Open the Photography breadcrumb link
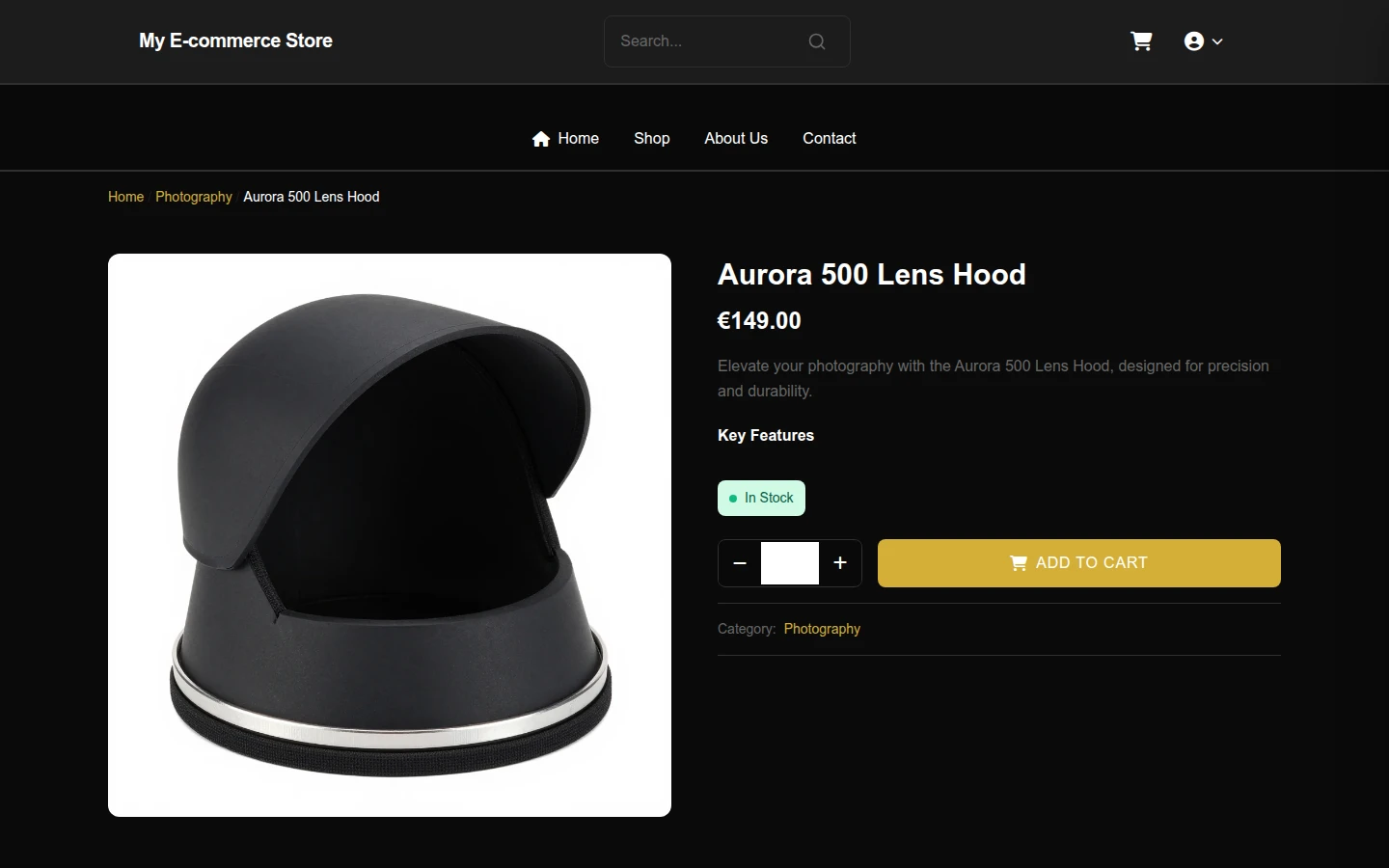 194,197
